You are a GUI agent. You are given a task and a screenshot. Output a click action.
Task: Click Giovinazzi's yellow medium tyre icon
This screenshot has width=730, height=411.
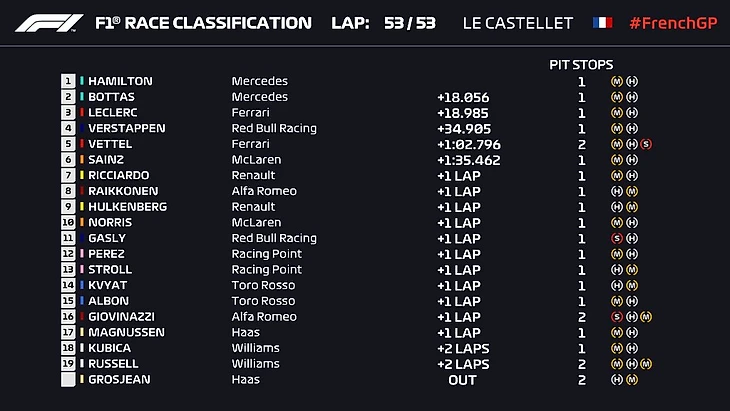point(647,317)
